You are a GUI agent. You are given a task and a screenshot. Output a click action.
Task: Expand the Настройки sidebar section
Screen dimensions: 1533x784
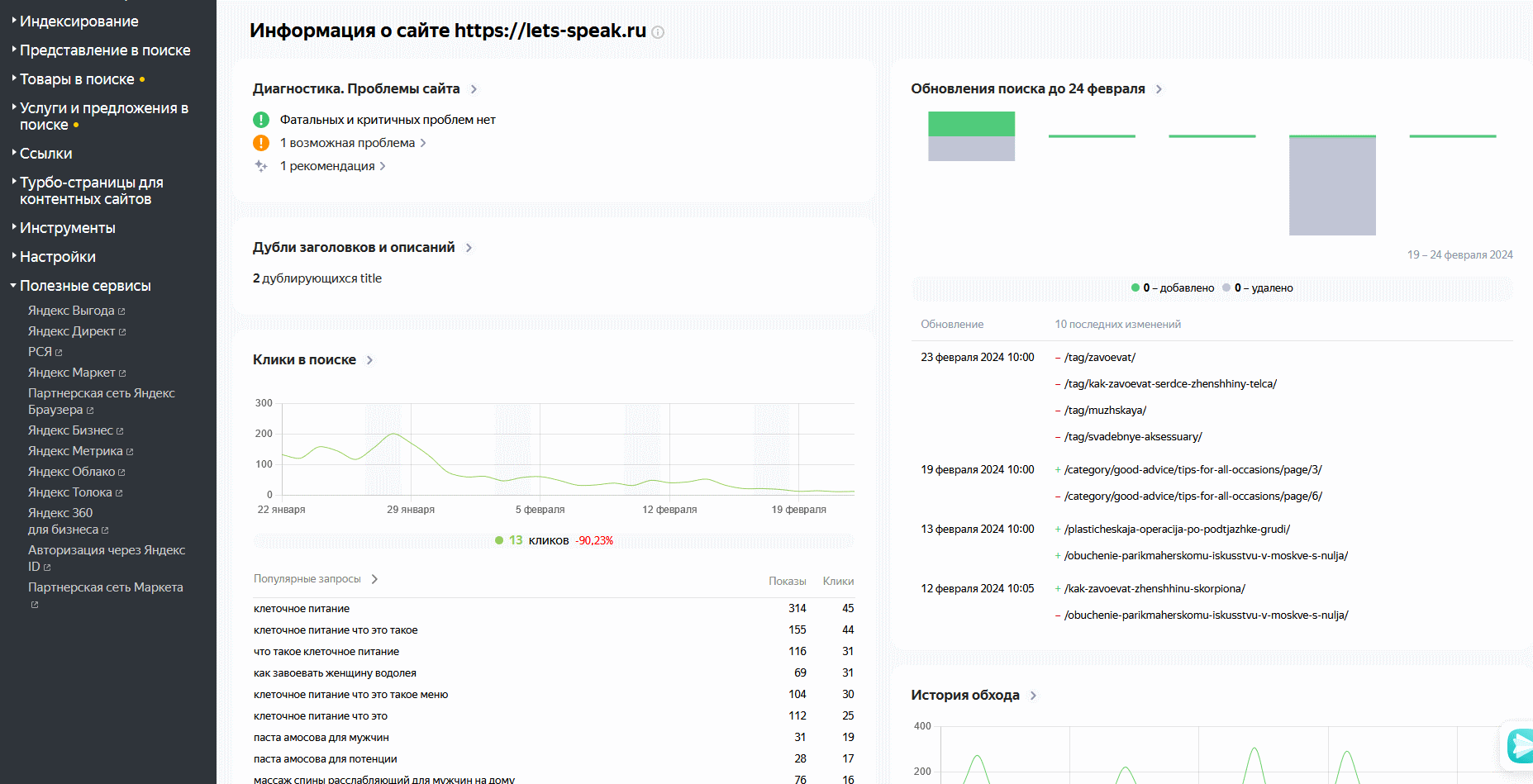[57, 257]
